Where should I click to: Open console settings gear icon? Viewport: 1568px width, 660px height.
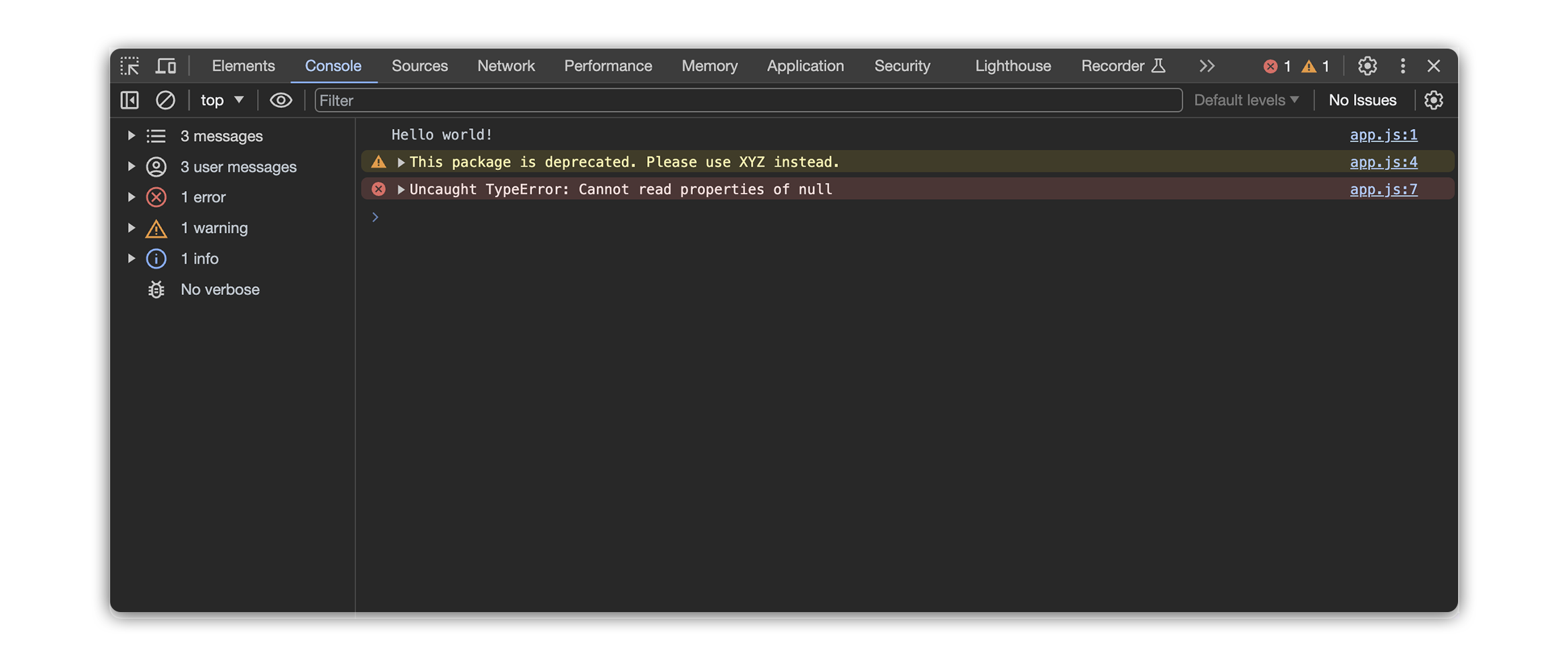(1433, 101)
